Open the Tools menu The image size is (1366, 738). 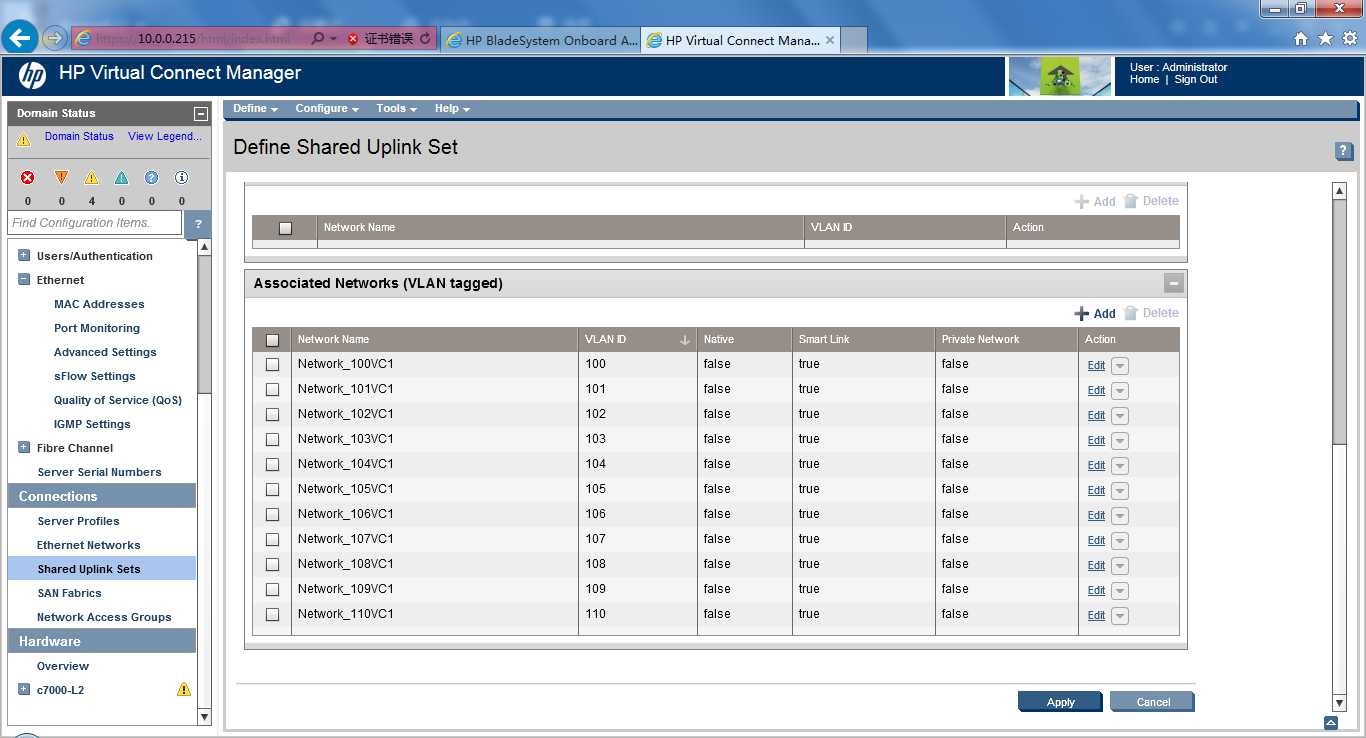point(396,108)
